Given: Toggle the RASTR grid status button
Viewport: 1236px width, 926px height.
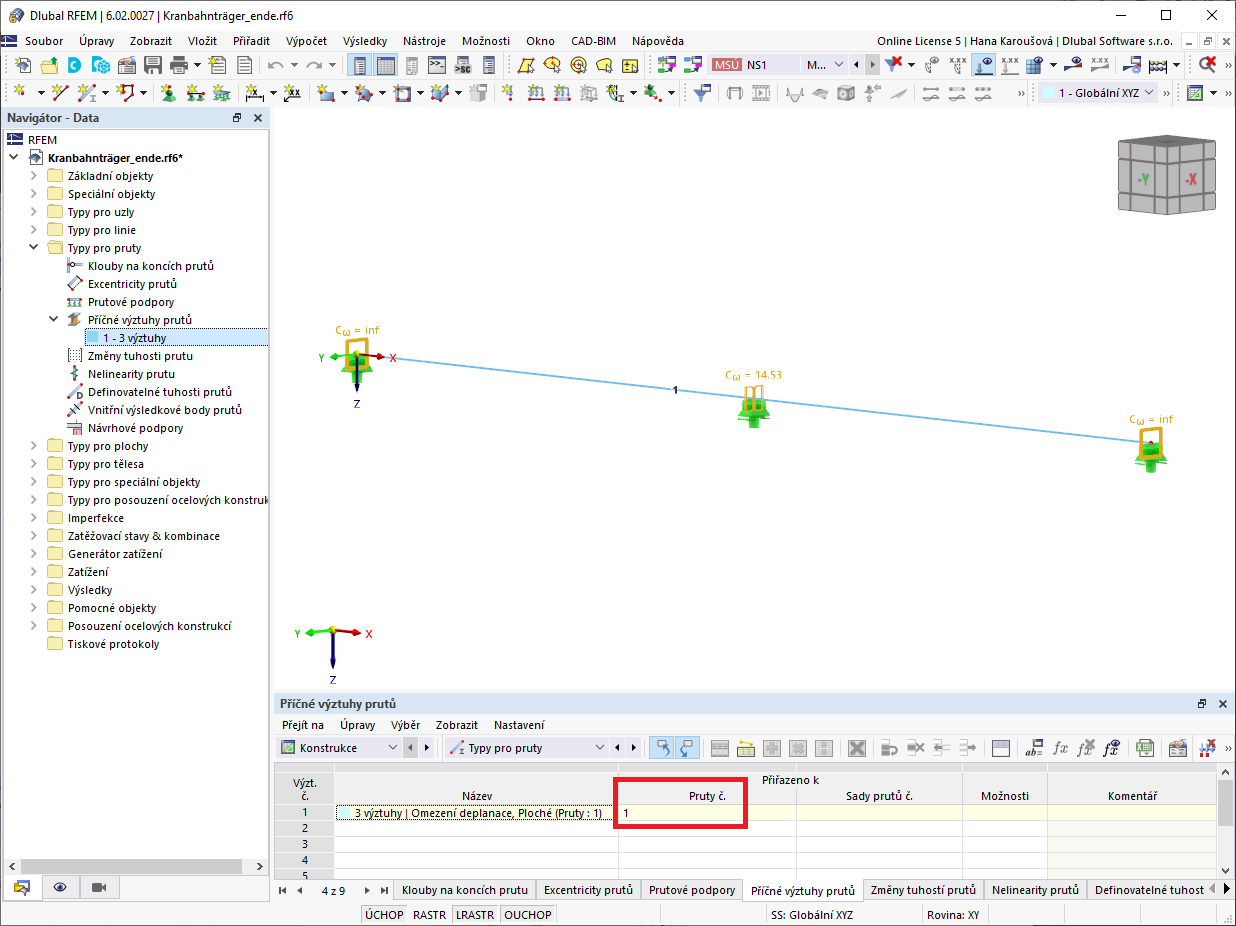Looking at the screenshot, I should tap(430, 915).
